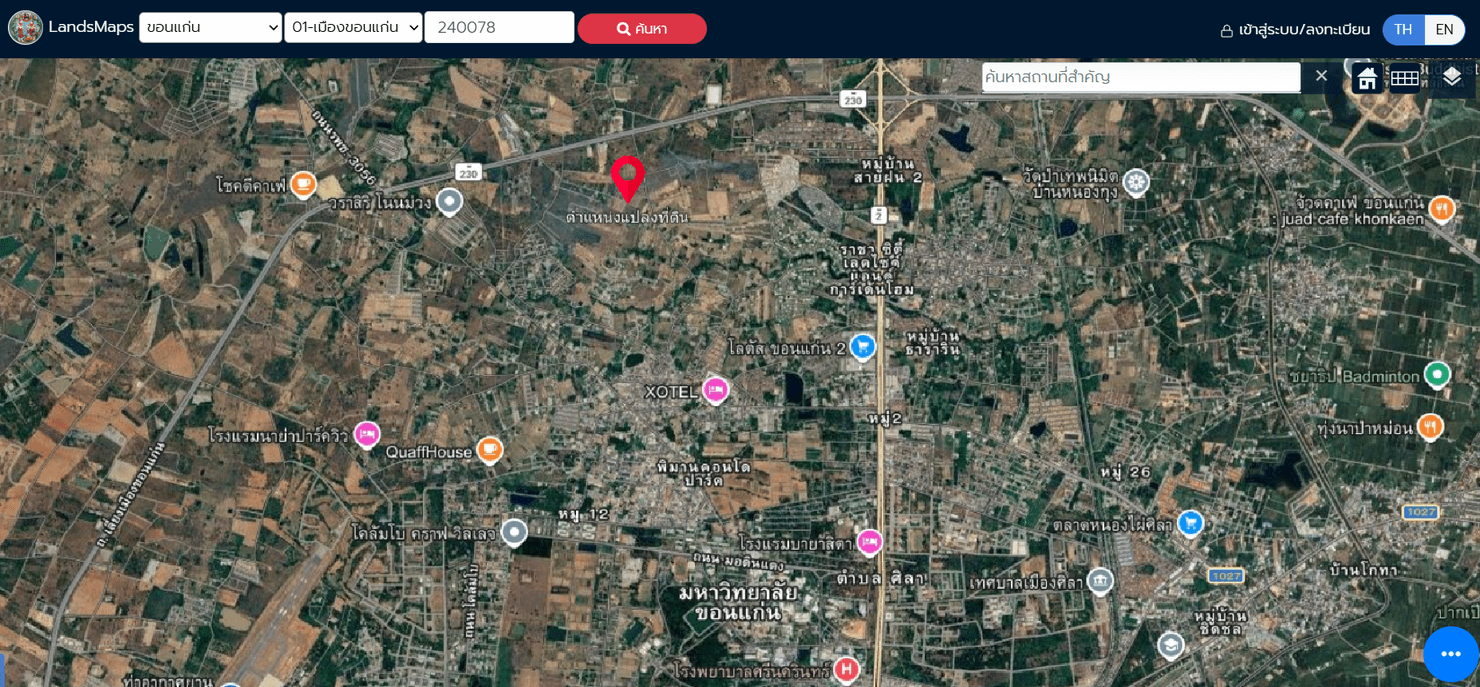This screenshot has height=687, width=1480.
Task: Focus the ค้นหาสถานที่สำคัญ search box
Action: [1141, 77]
